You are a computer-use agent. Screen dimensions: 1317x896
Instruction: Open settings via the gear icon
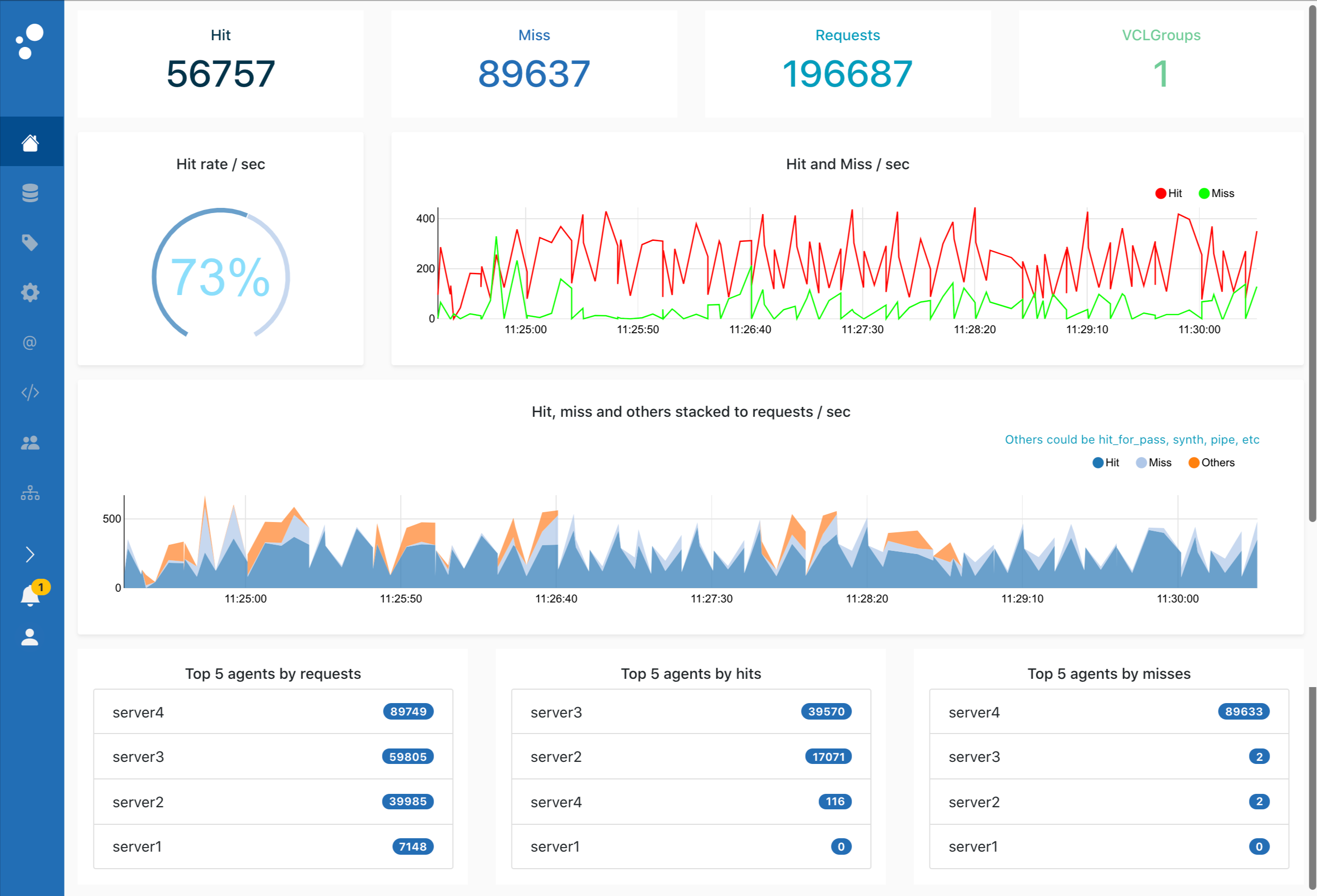(x=30, y=292)
